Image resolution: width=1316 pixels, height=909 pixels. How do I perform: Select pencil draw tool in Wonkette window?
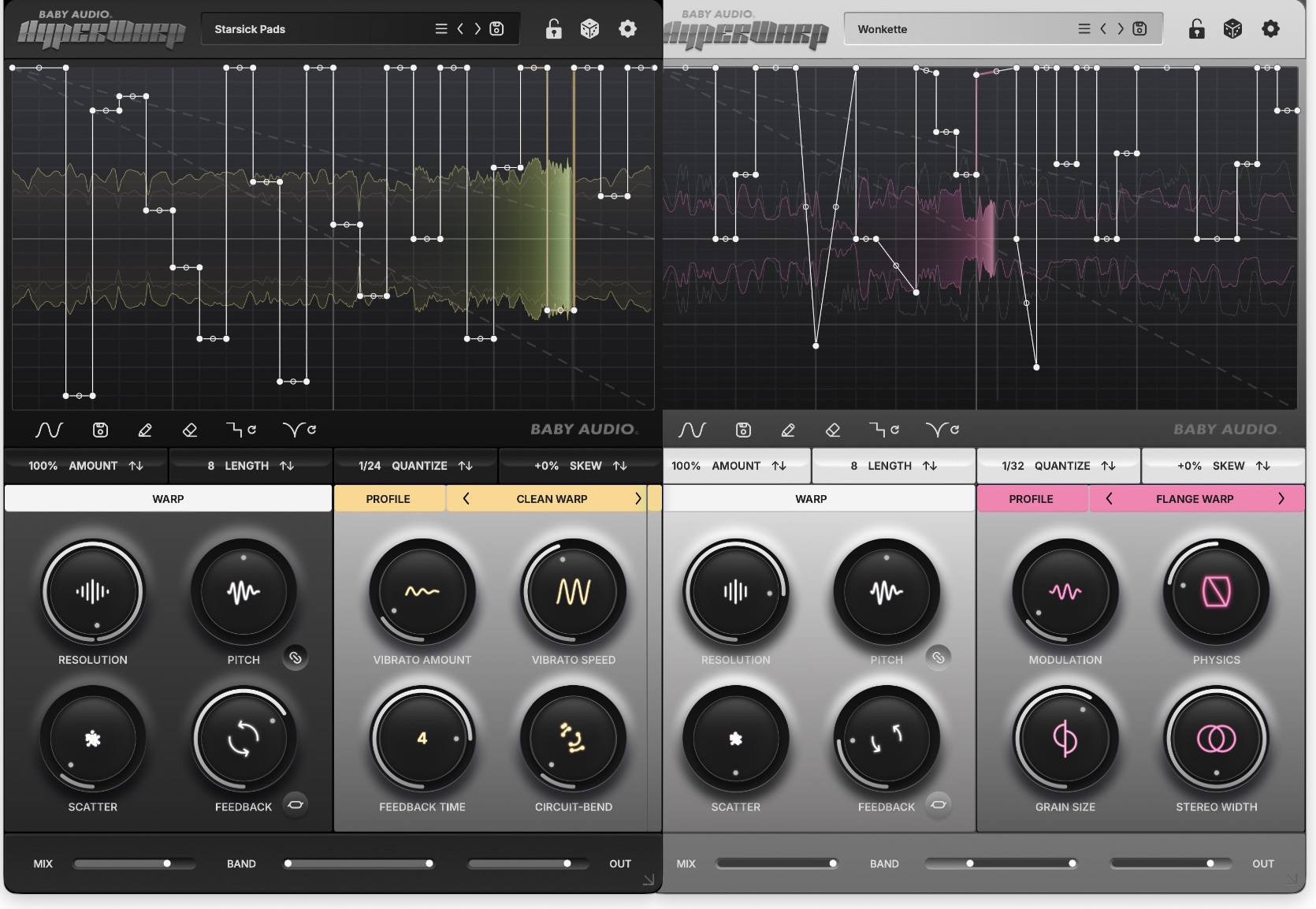[788, 430]
